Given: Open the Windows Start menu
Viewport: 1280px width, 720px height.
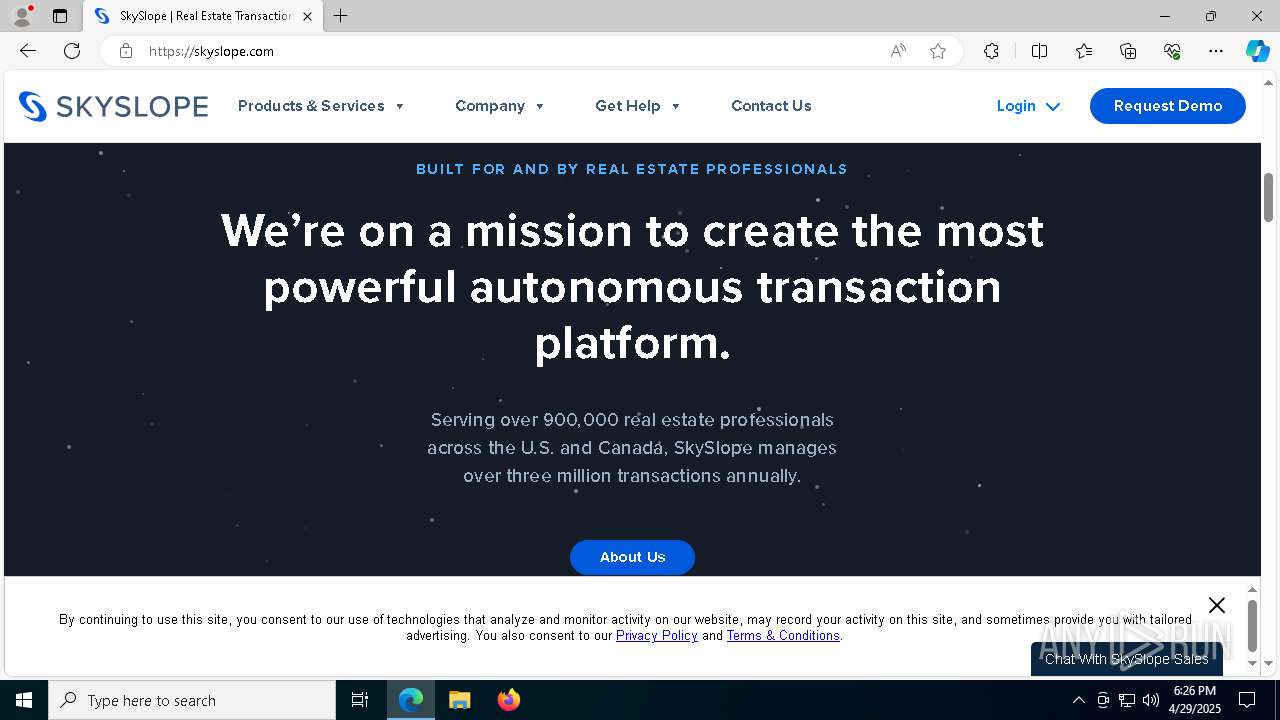Looking at the screenshot, I should pos(24,700).
